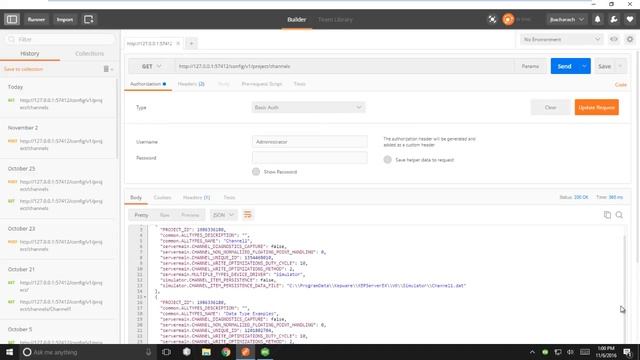This screenshot has height=360, width=640.
Task: Select the History sidebar tab
Action: click(30, 53)
